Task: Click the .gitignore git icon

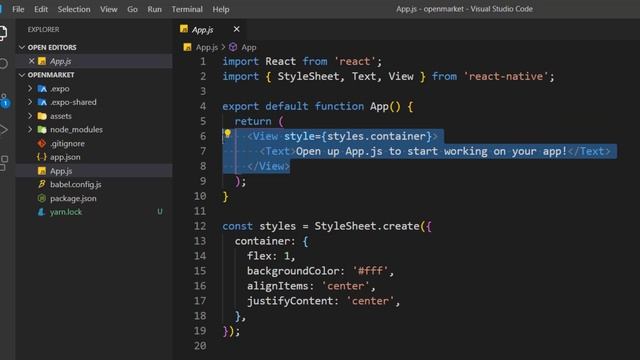Action: (x=42, y=143)
